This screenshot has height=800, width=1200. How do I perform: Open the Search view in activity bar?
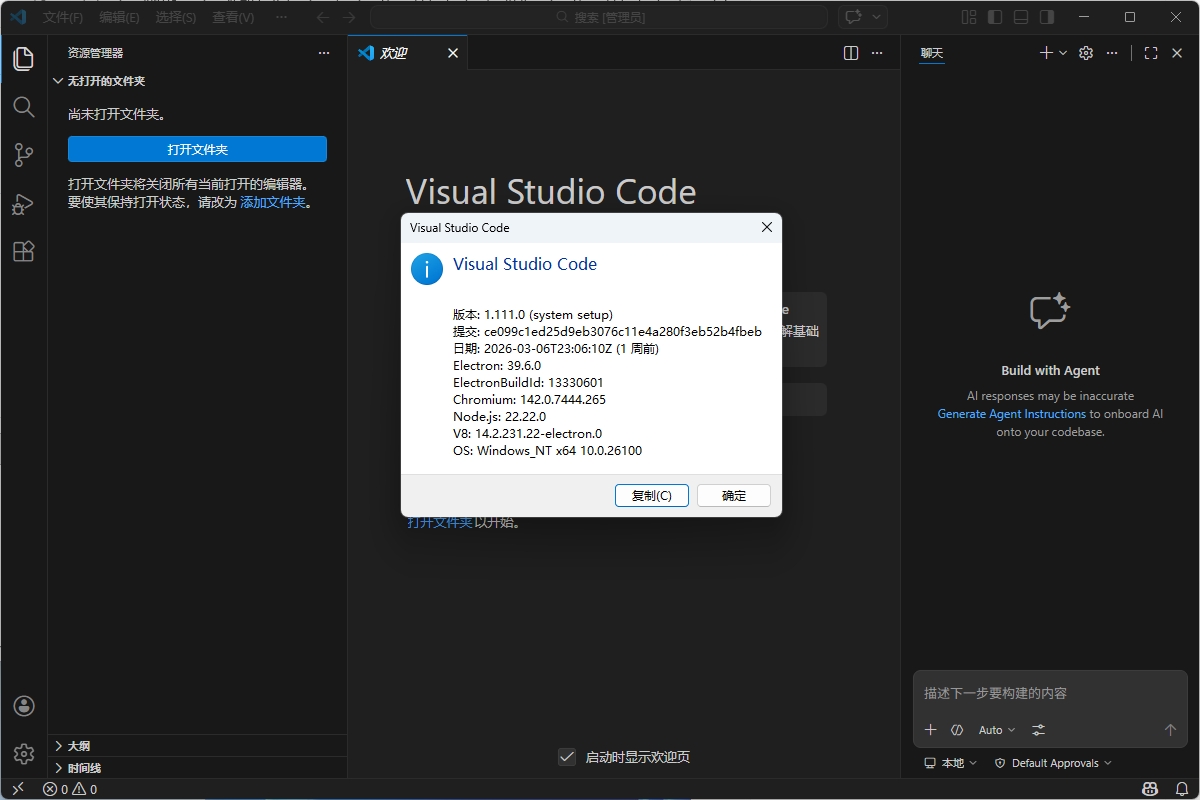click(24, 107)
